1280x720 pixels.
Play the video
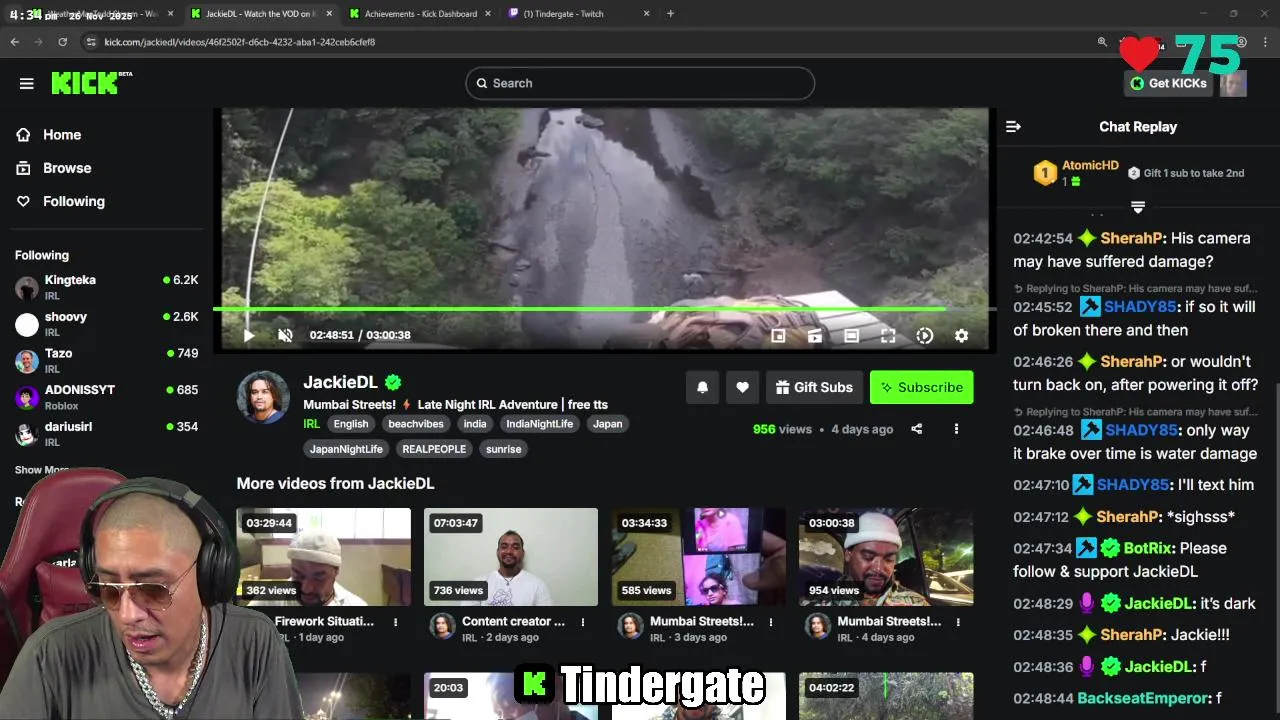coord(249,336)
